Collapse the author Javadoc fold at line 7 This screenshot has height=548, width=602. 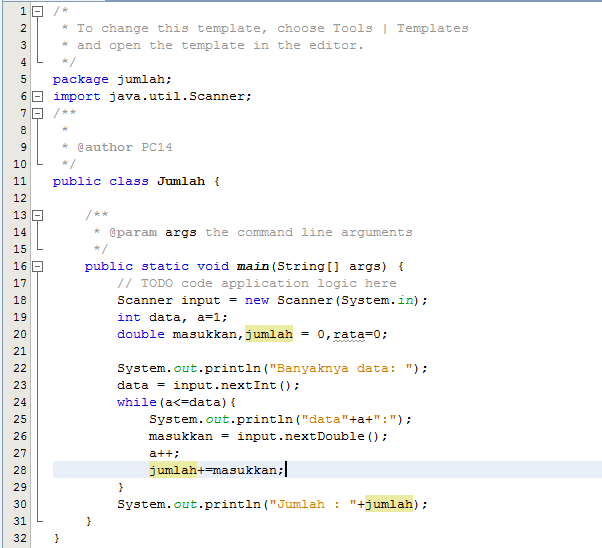37,113
